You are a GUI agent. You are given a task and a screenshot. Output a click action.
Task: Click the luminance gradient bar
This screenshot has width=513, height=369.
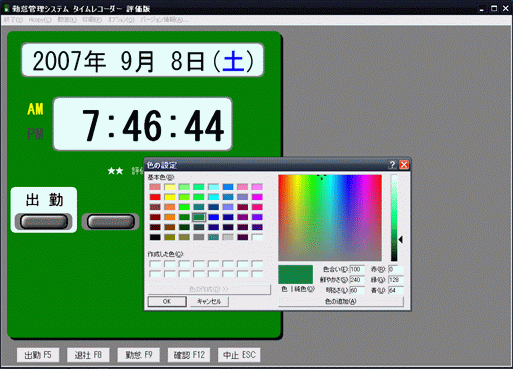[x=394, y=218]
